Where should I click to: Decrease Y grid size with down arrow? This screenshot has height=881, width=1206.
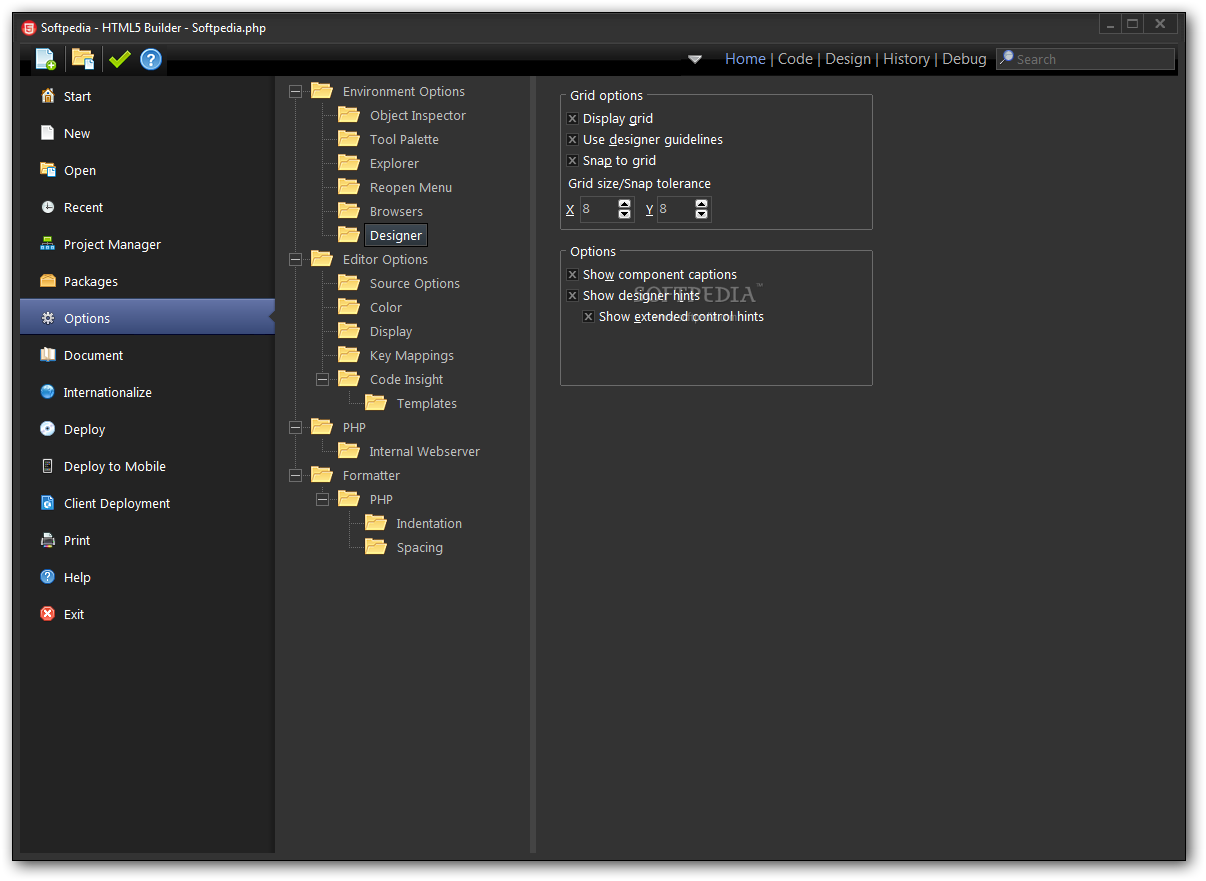(x=702, y=214)
